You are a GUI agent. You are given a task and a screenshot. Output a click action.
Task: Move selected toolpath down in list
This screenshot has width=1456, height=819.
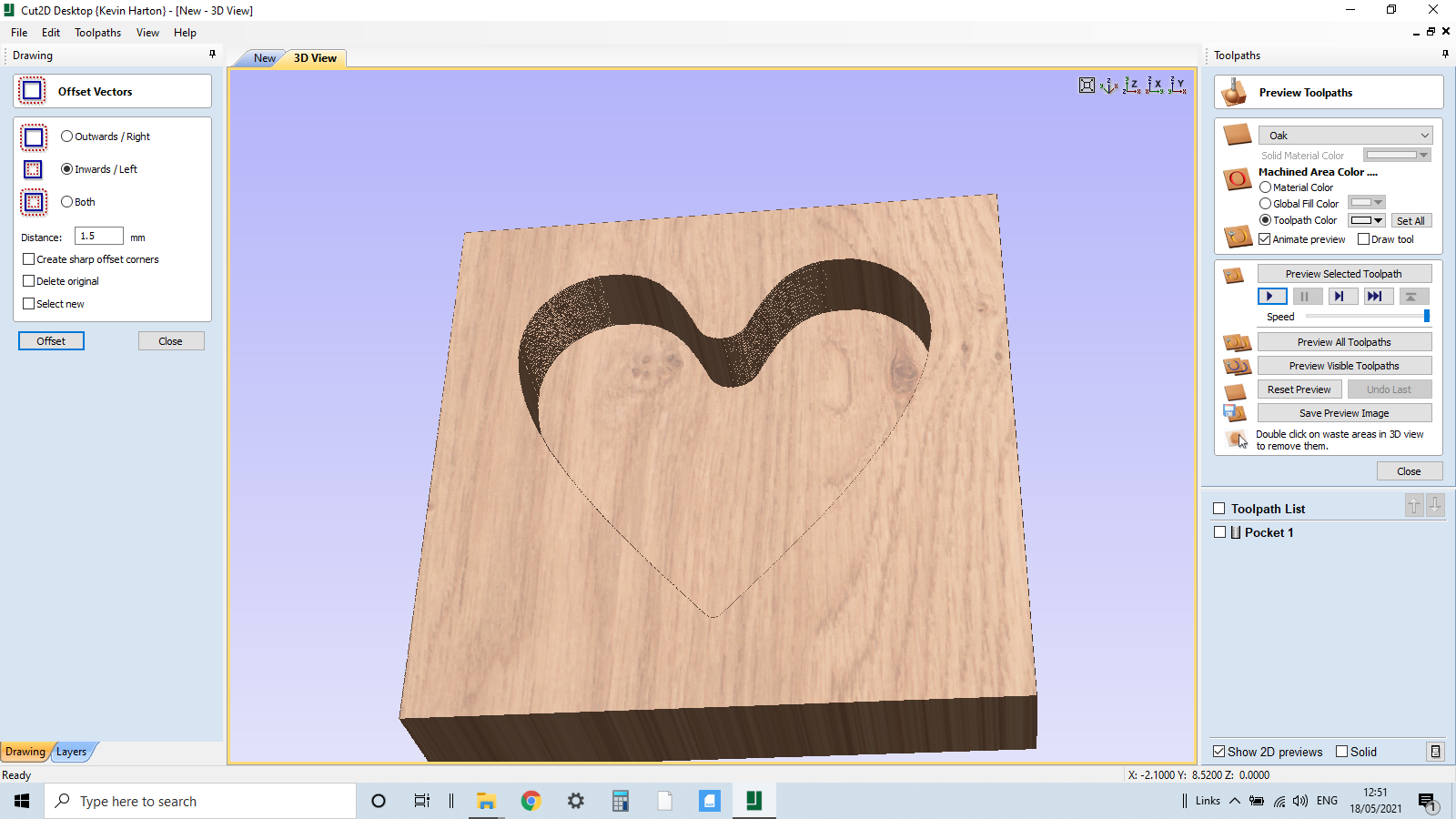click(x=1435, y=505)
